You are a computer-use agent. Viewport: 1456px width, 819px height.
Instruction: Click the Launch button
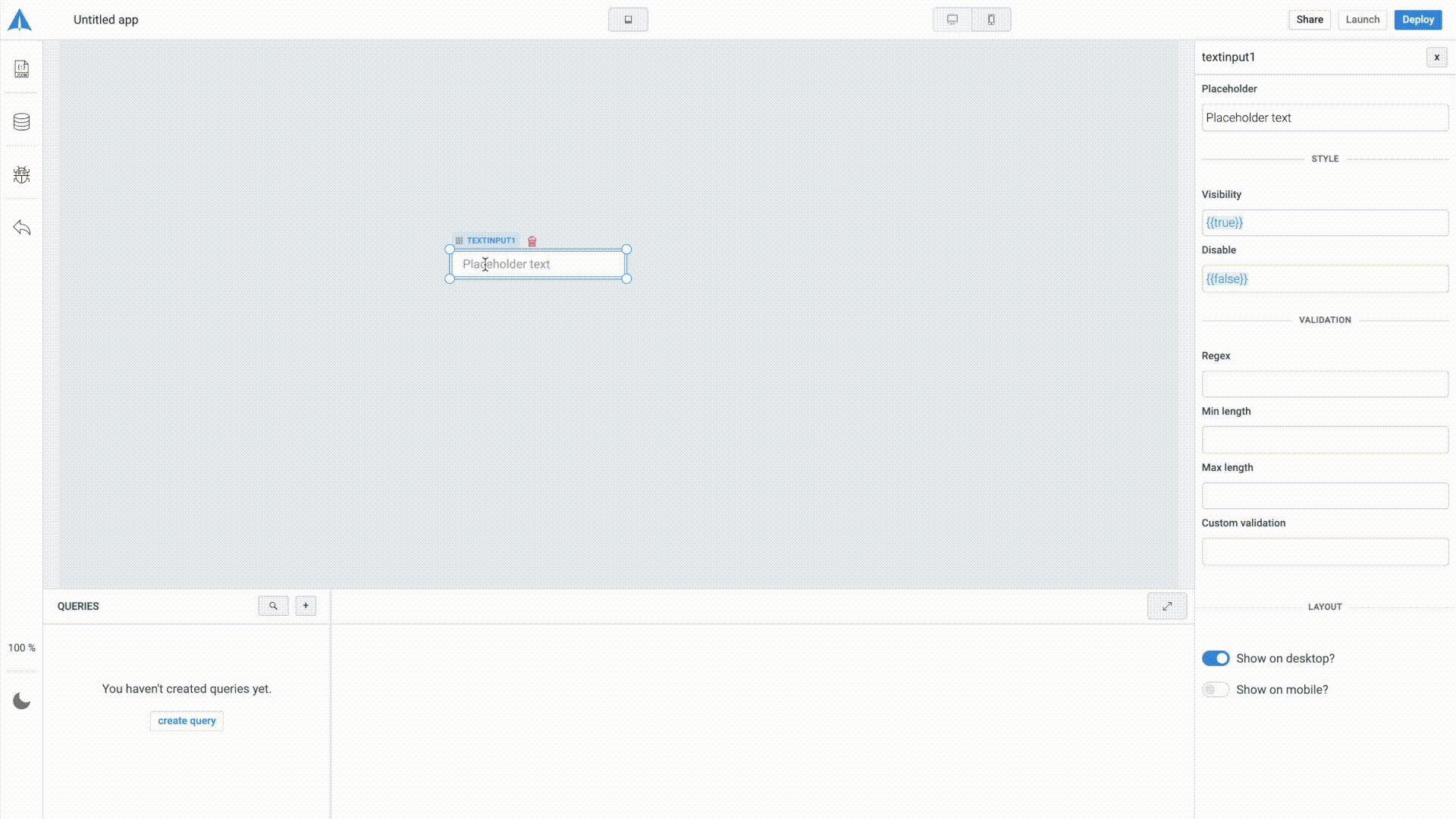pyautogui.click(x=1362, y=20)
